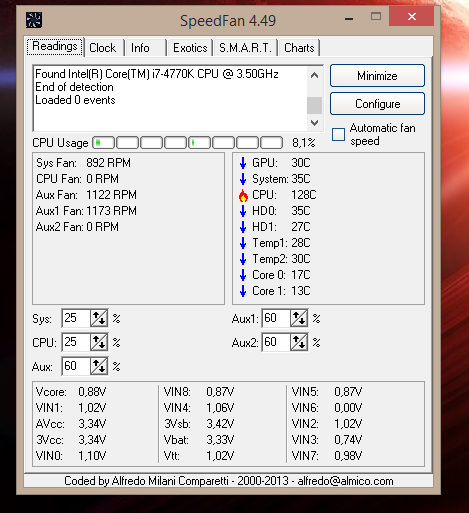Click the VIN7 0,98V voltage reading
Viewport: 469px width, 513px height.
[x=327, y=456]
